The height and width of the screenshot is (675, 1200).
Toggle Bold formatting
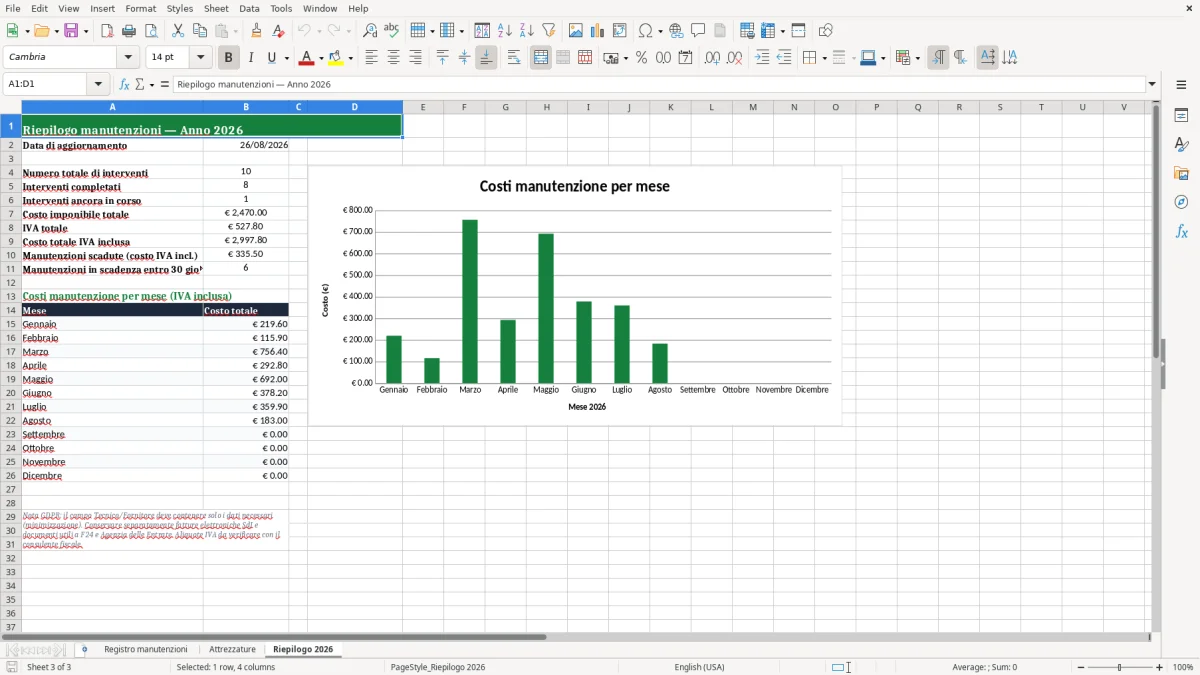tap(229, 58)
